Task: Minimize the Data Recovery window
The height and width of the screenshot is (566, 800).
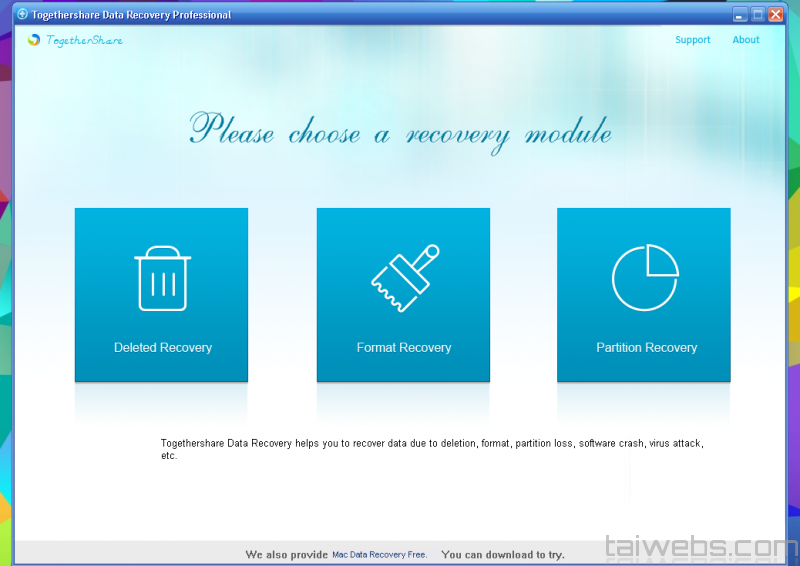Action: coord(740,15)
